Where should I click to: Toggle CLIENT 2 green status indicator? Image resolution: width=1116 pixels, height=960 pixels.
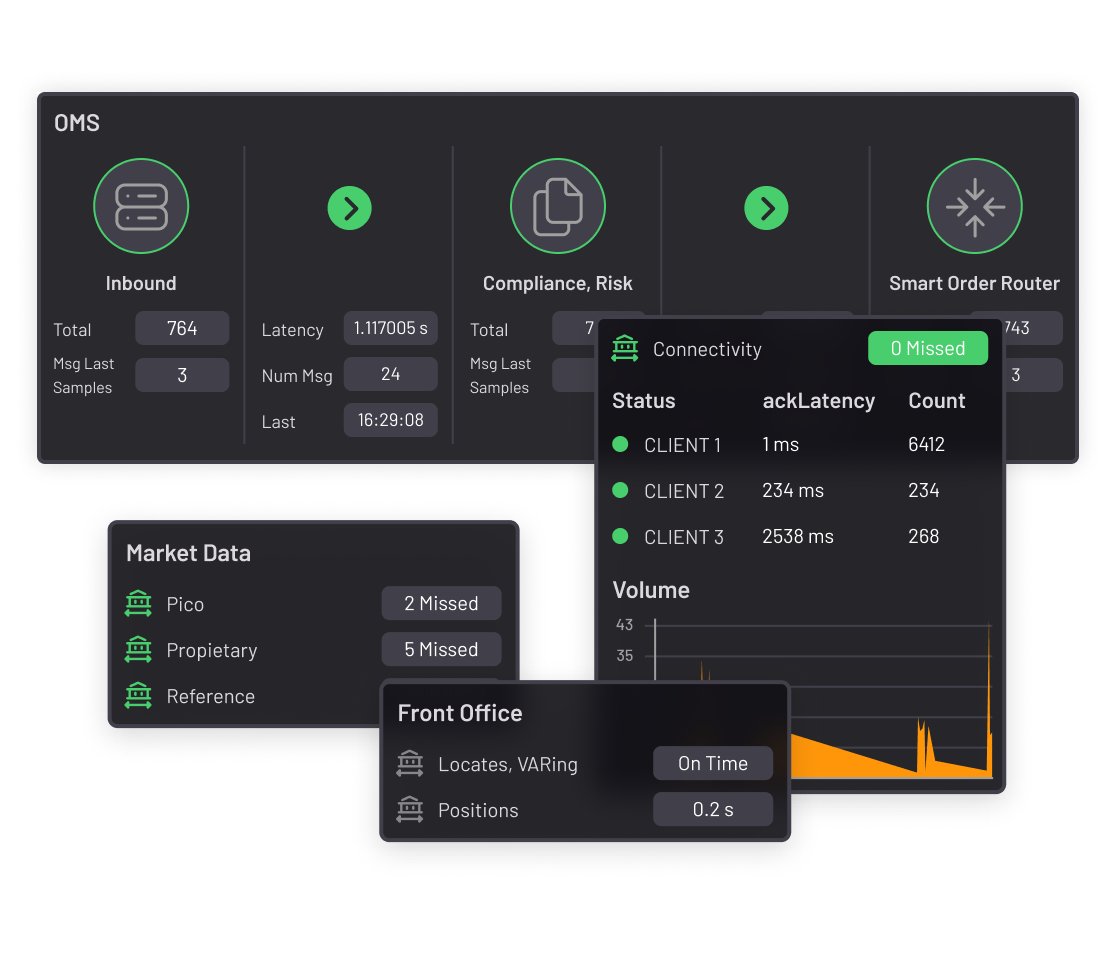[x=620, y=491]
